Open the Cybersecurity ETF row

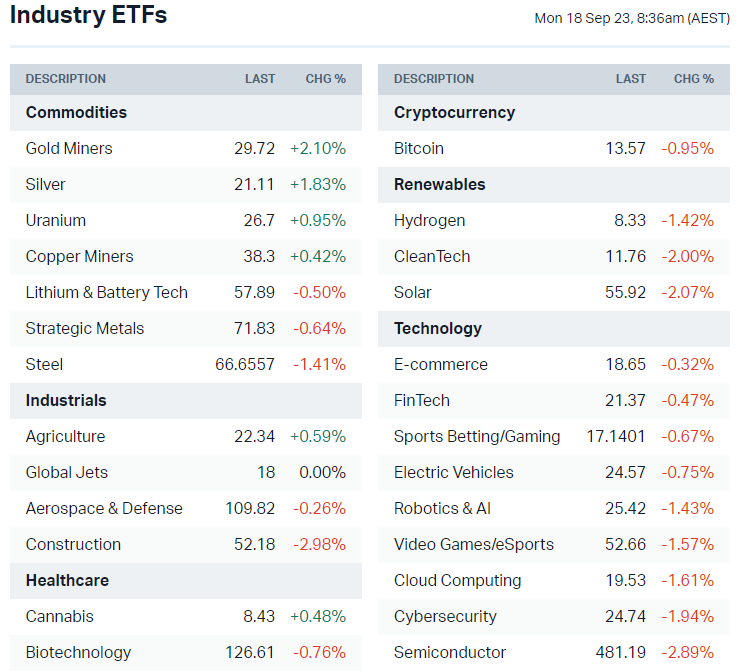[x=445, y=616]
